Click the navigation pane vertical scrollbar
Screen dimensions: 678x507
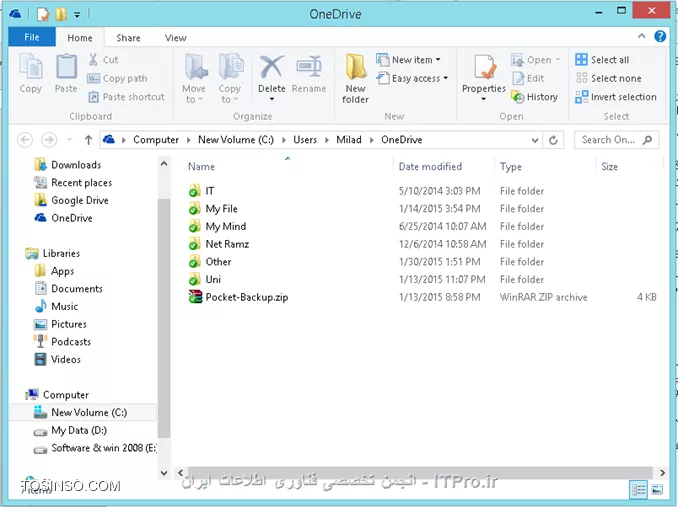(x=164, y=318)
